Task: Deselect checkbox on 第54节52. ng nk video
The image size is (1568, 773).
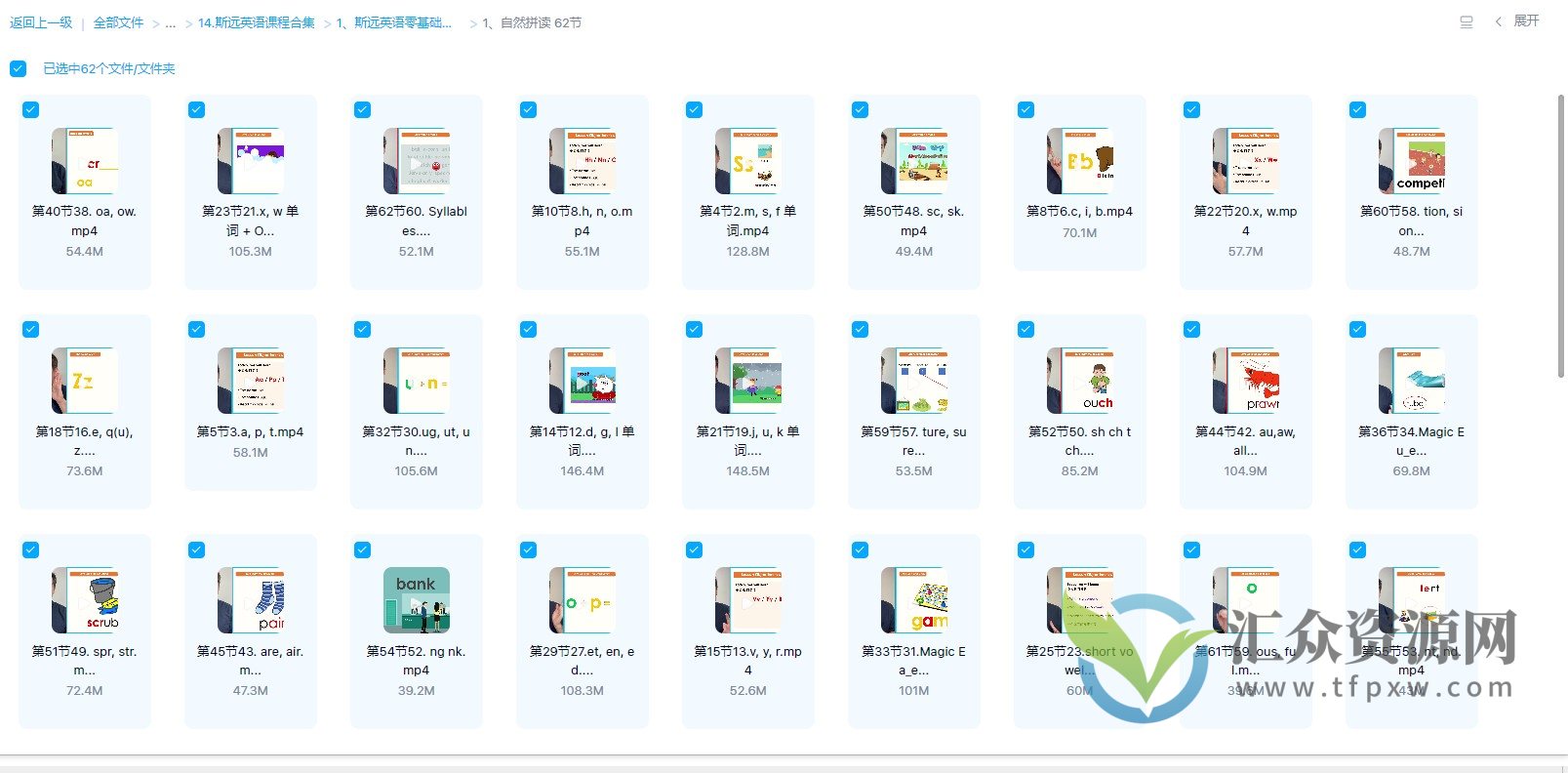Action: [x=363, y=549]
